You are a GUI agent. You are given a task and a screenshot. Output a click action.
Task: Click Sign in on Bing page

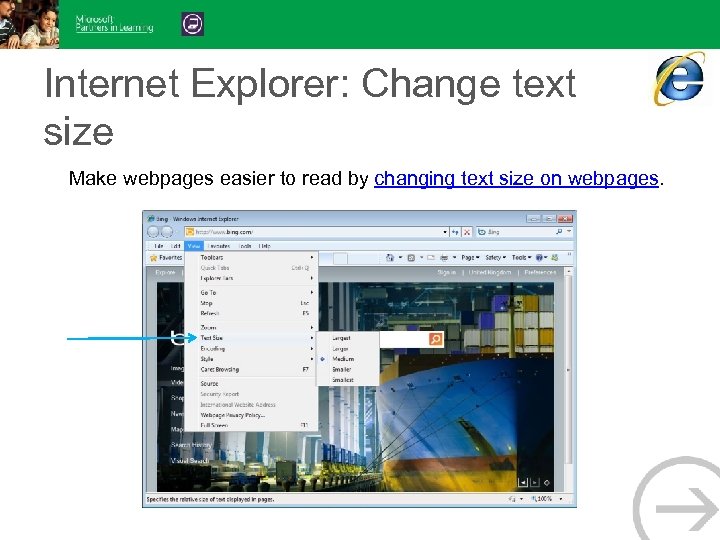coord(446,272)
